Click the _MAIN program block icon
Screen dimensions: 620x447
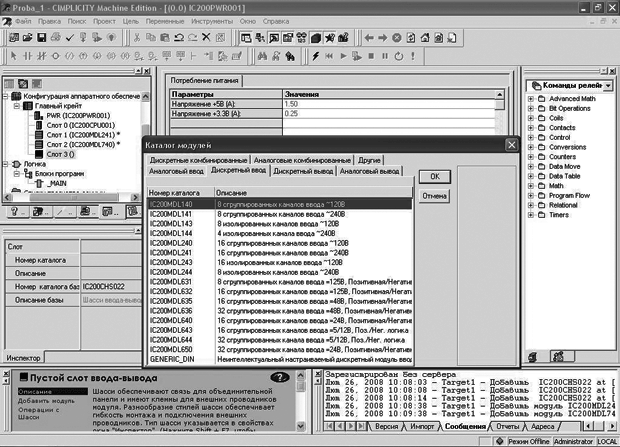39,184
